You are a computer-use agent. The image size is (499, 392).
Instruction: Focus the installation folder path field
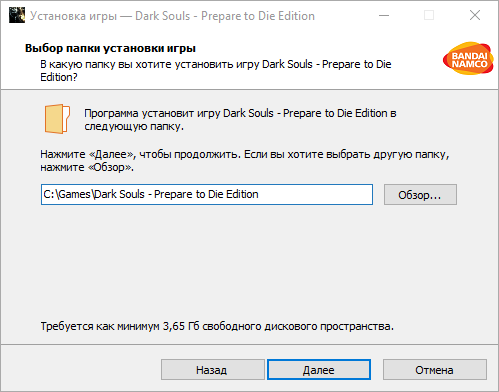click(x=207, y=194)
